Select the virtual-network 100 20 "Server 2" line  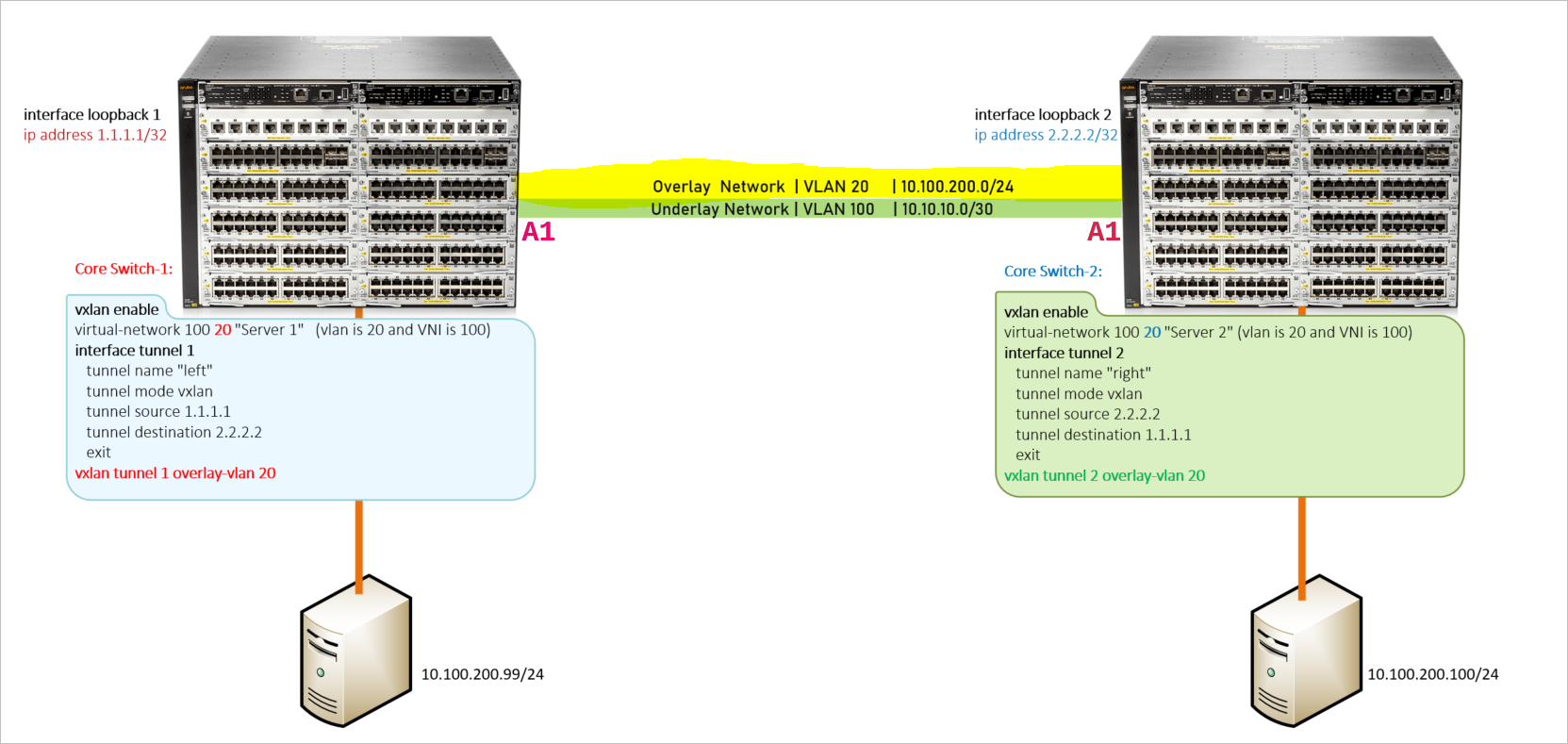coord(1208,333)
